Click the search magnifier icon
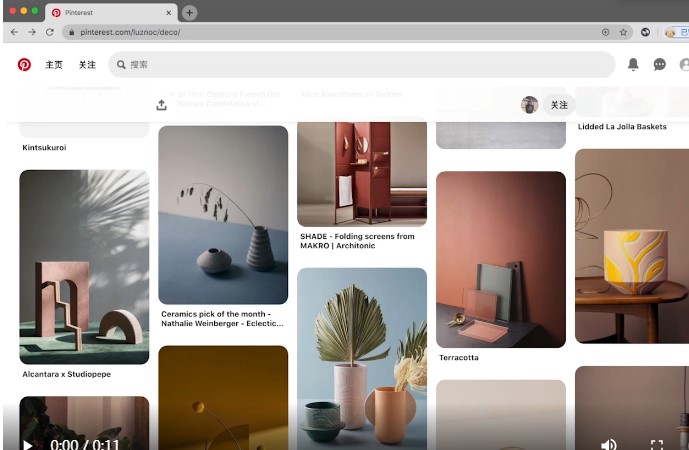This screenshot has width=689, height=450. [x=121, y=65]
